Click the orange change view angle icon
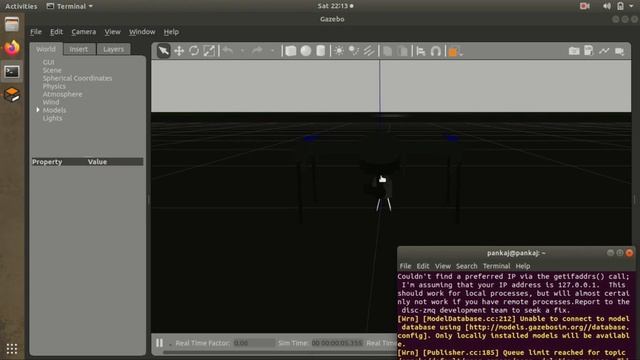 tap(453, 52)
